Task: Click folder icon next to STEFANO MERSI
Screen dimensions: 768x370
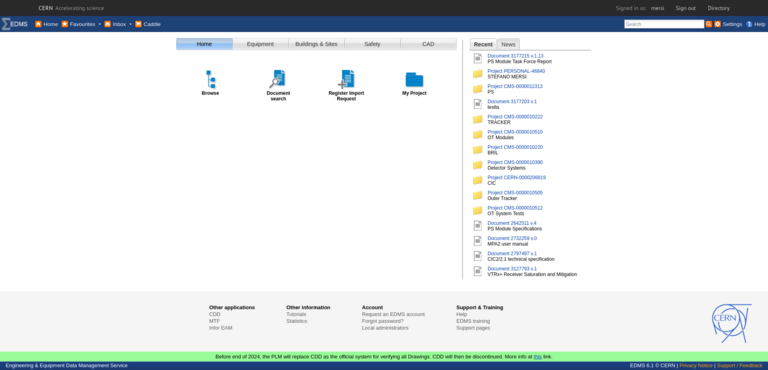Action: pyautogui.click(x=478, y=74)
